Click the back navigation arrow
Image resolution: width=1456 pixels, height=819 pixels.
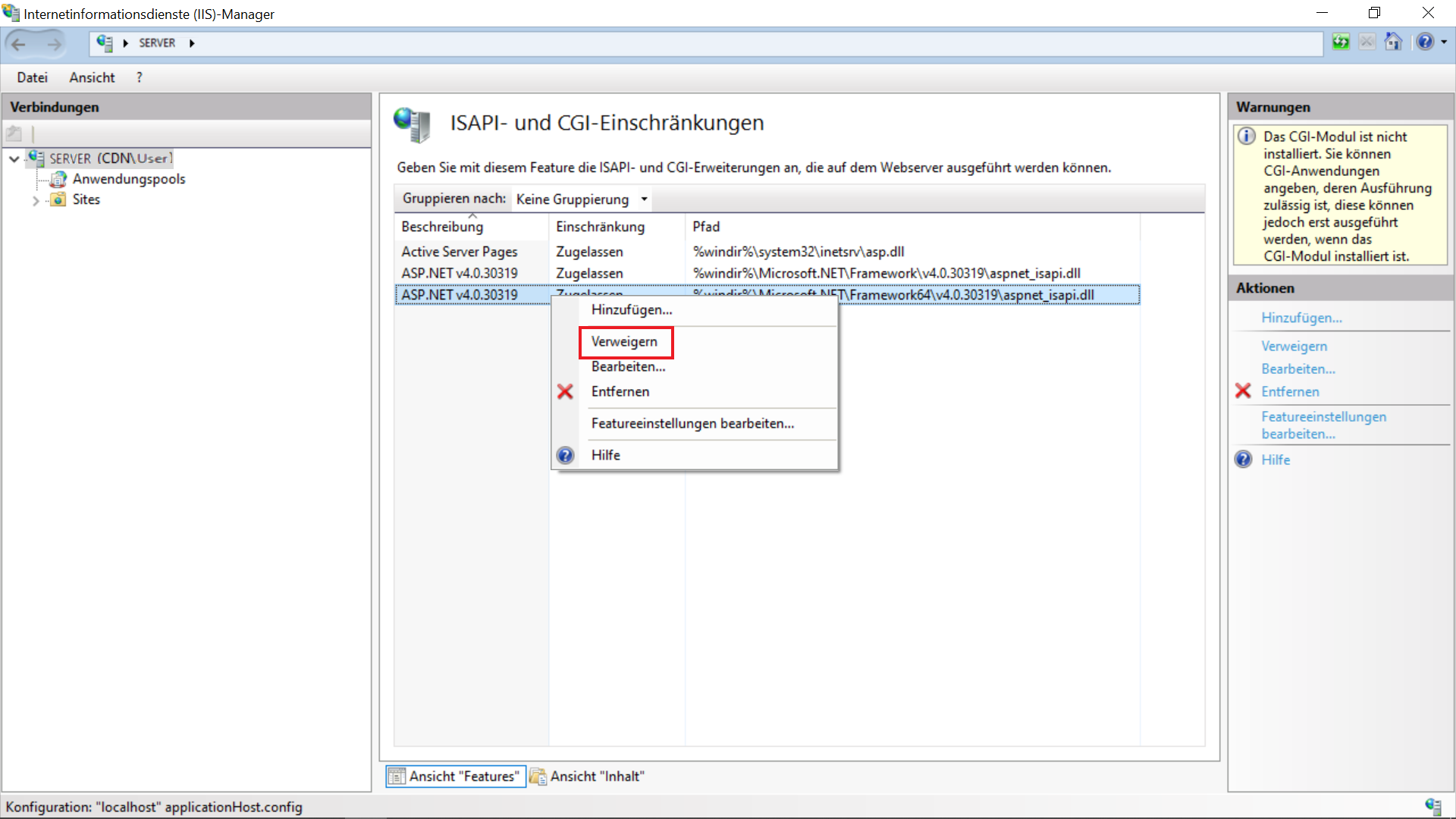tap(19, 43)
